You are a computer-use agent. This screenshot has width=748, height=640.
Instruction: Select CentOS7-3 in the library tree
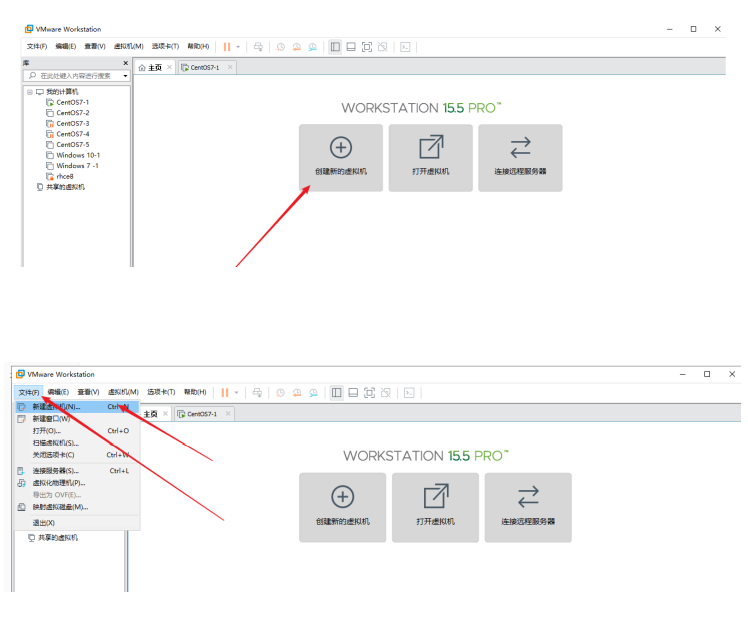point(67,123)
